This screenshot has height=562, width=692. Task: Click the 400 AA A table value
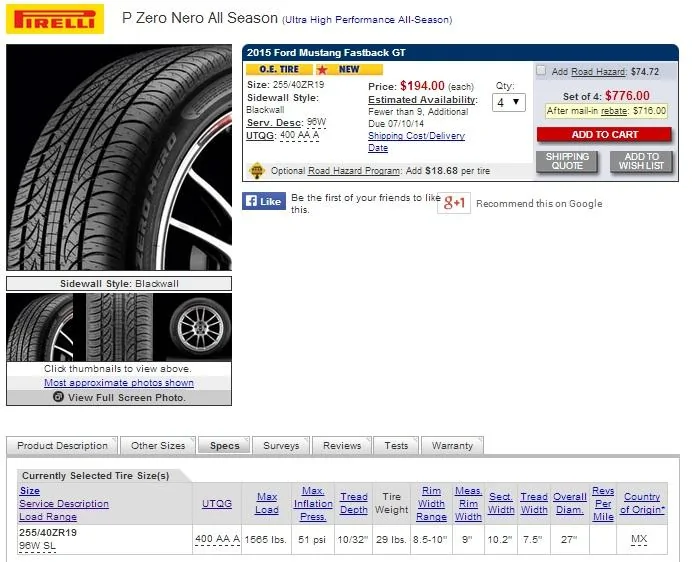217,539
